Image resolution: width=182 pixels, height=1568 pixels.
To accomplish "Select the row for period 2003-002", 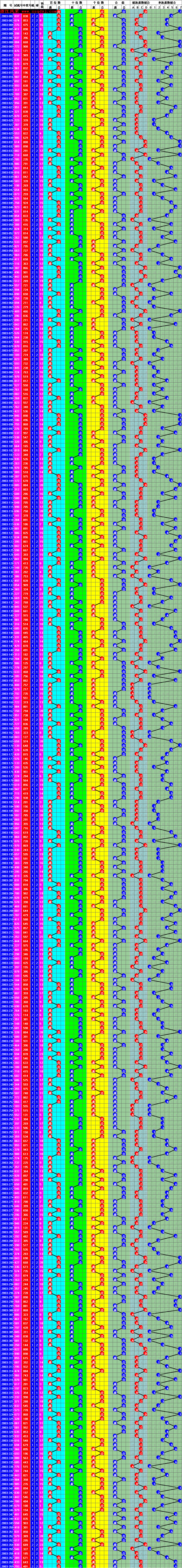I will [91, 15].
